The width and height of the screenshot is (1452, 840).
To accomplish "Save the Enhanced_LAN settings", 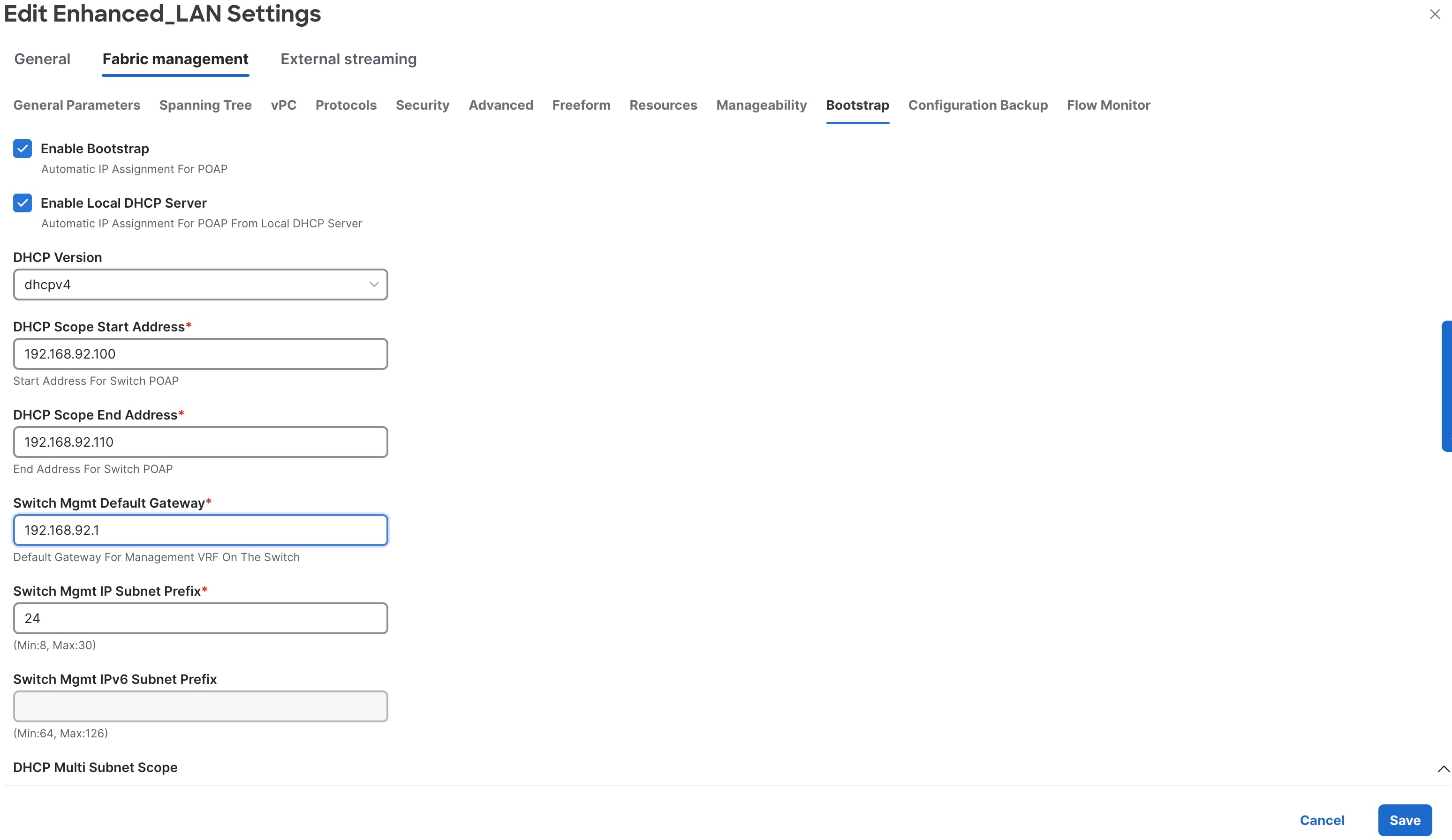I will pos(1404,820).
